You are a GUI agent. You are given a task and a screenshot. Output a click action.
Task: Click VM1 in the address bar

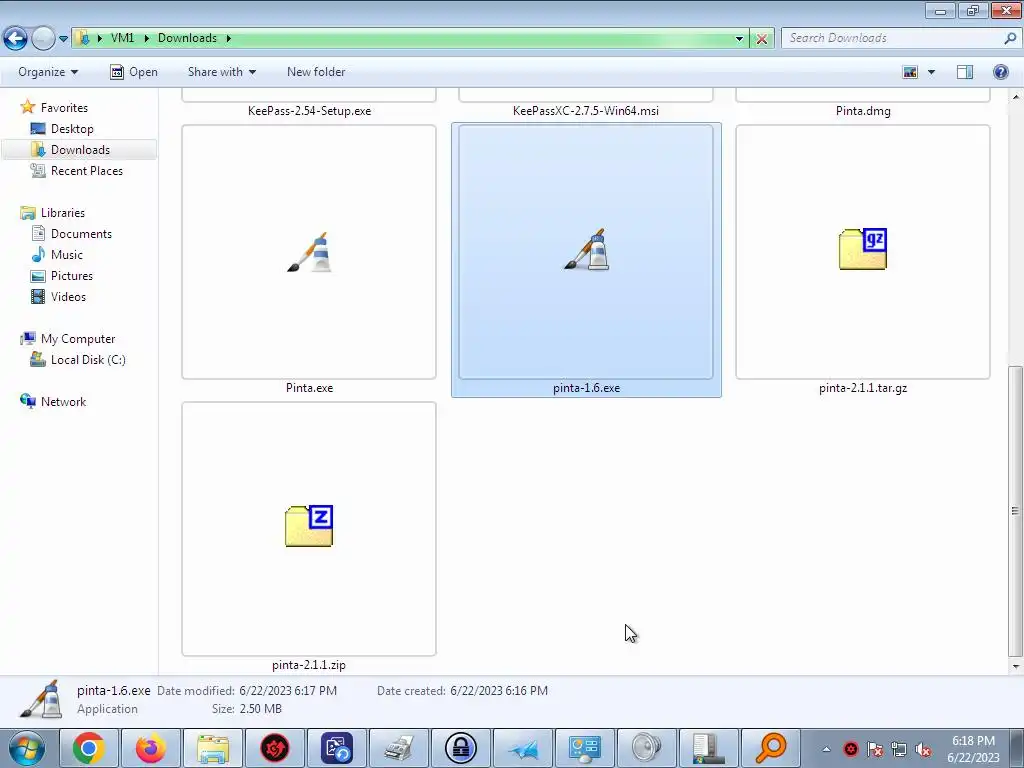tap(122, 38)
